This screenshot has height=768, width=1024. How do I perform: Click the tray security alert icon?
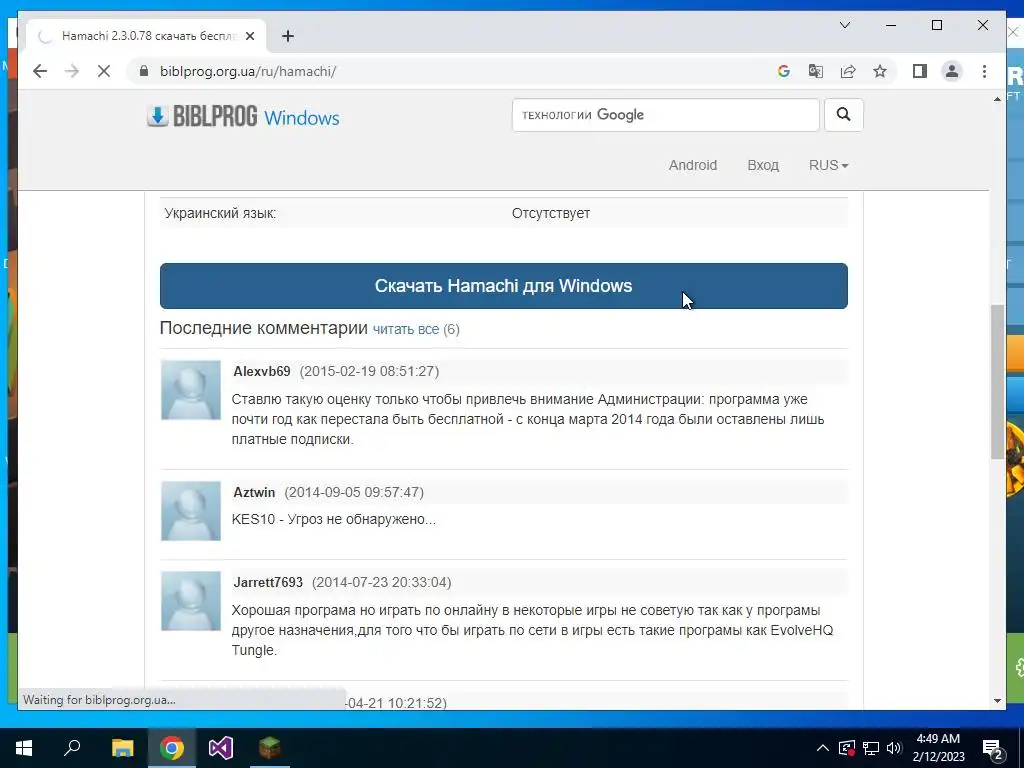click(846, 748)
